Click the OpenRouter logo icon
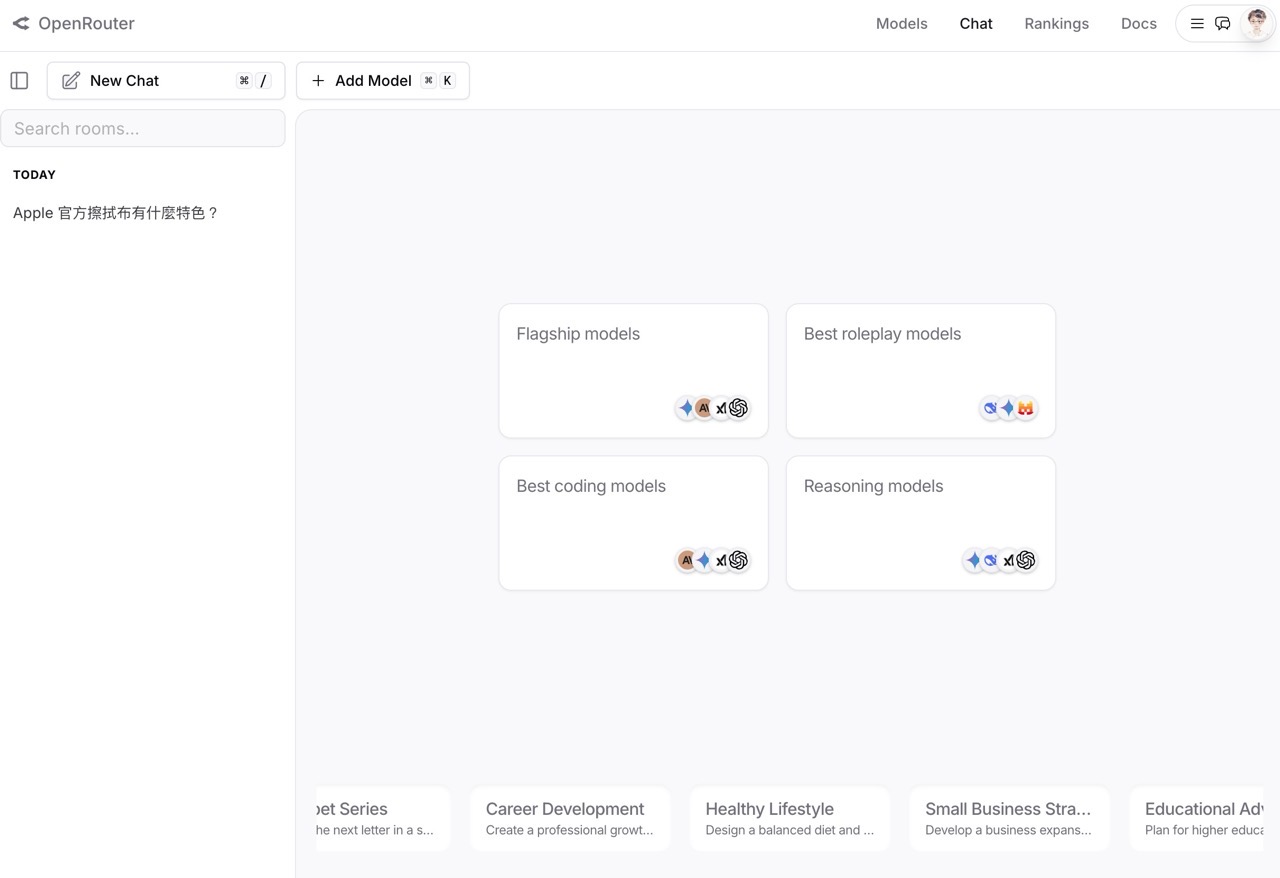Viewport: 1280px width, 878px height. point(20,23)
